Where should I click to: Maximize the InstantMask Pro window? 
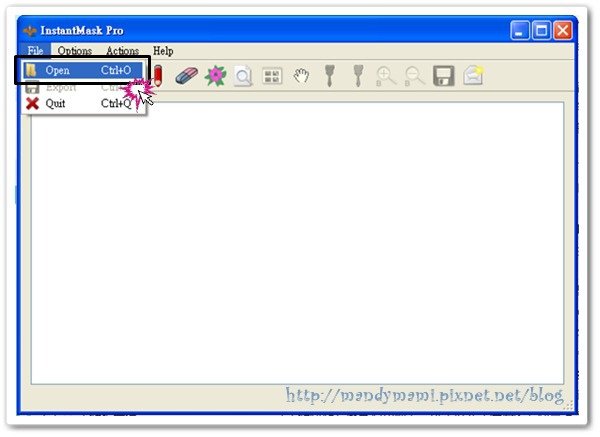point(541,31)
